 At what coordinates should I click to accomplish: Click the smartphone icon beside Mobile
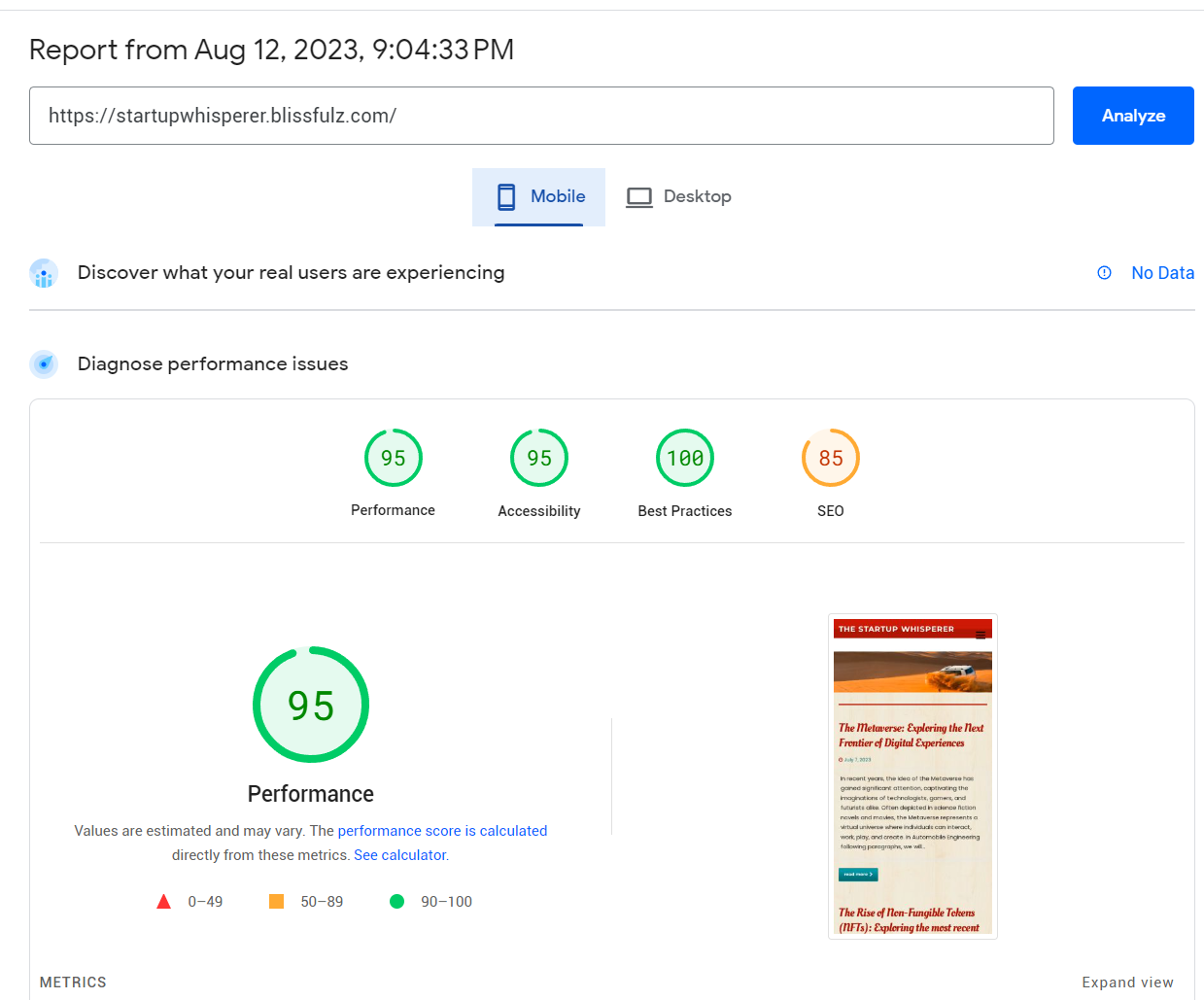pos(506,196)
